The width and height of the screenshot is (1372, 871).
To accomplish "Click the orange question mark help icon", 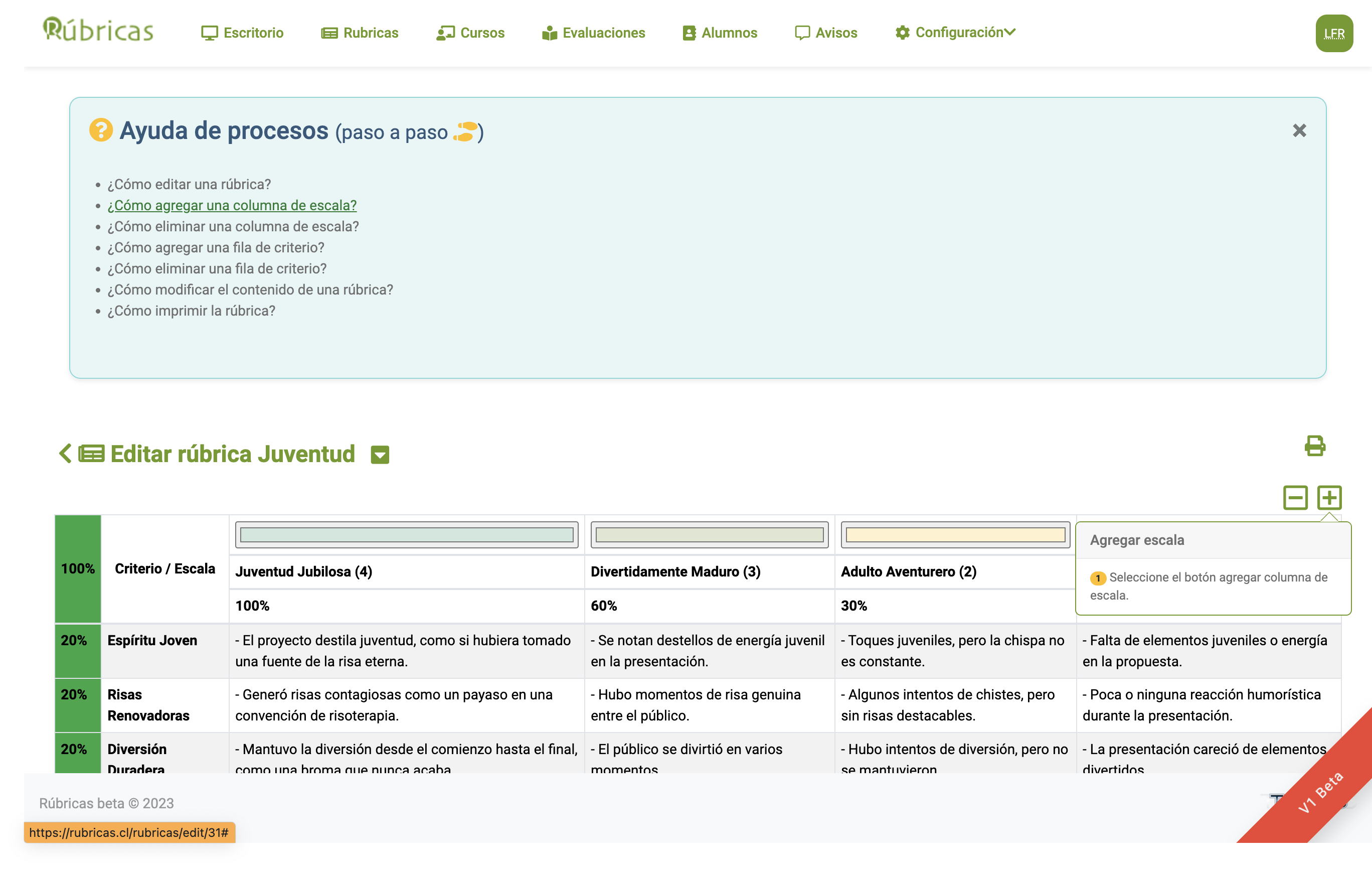I will pyautogui.click(x=101, y=130).
